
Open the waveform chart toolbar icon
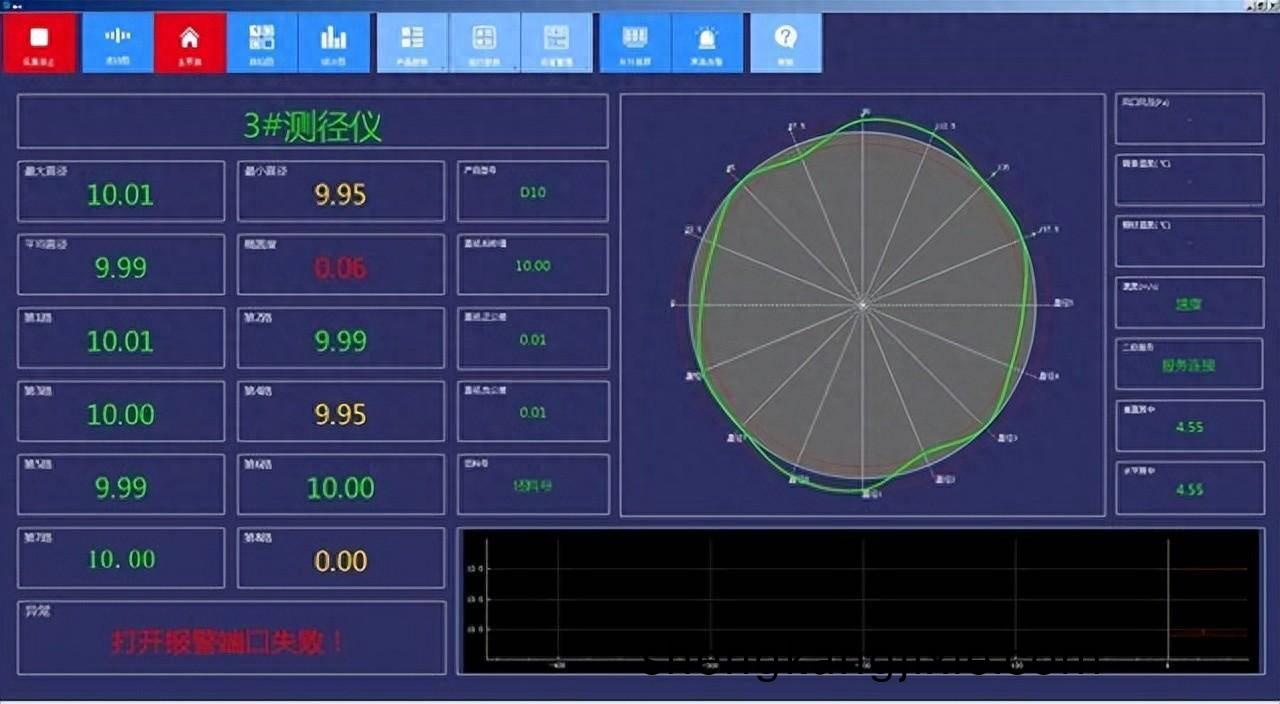pos(117,42)
